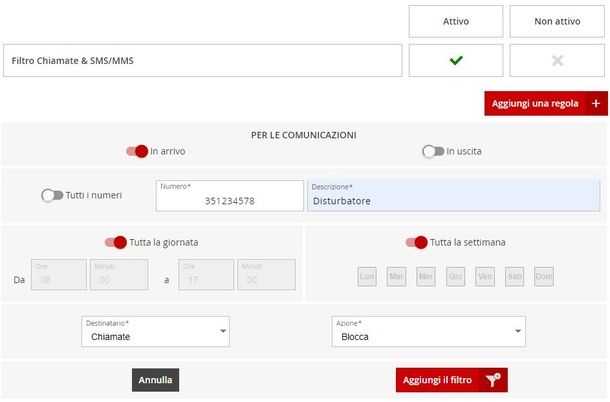Image resolution: width=610 pixels, height=402 pixels.
Task: Click the funnel icon on Aggiungi il filtro
Action: click(x=493, y=380)
